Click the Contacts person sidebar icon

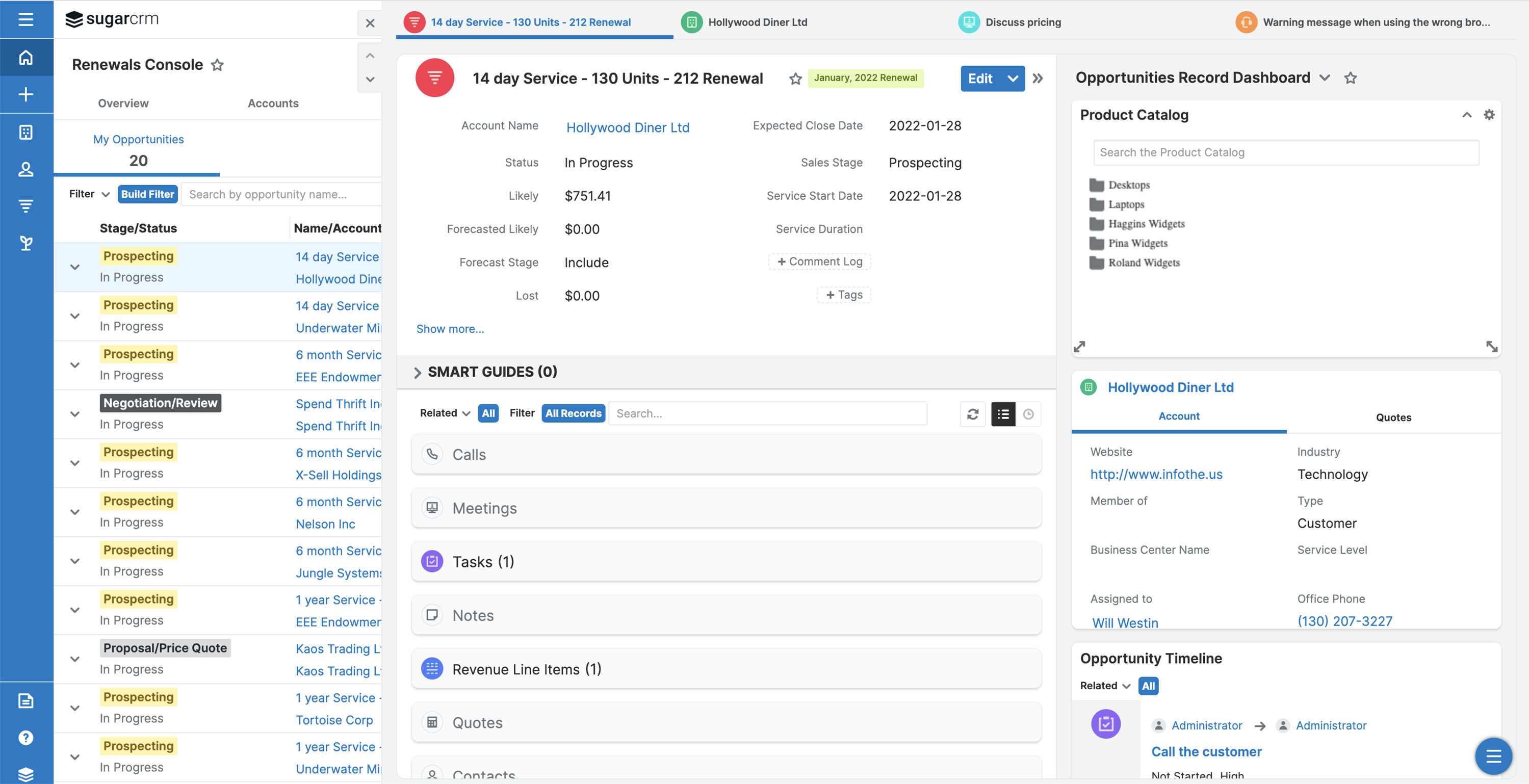point(25,169)
